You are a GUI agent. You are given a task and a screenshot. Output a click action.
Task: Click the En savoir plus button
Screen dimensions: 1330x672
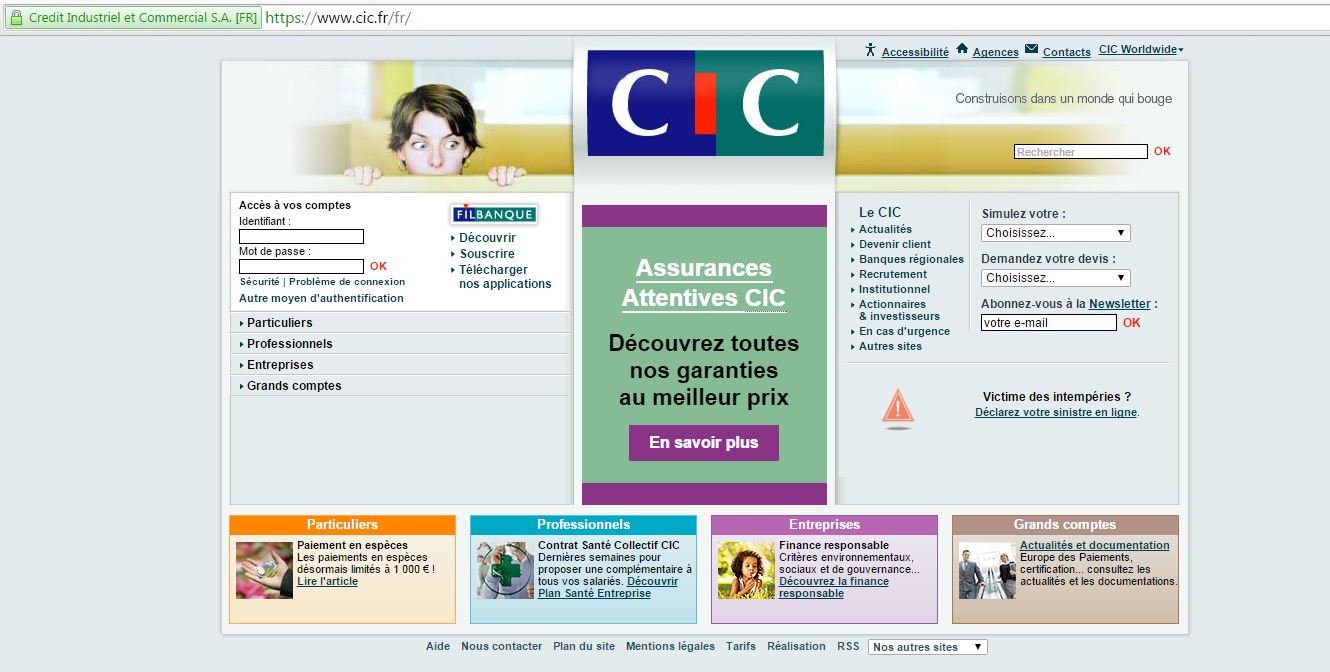704,443
